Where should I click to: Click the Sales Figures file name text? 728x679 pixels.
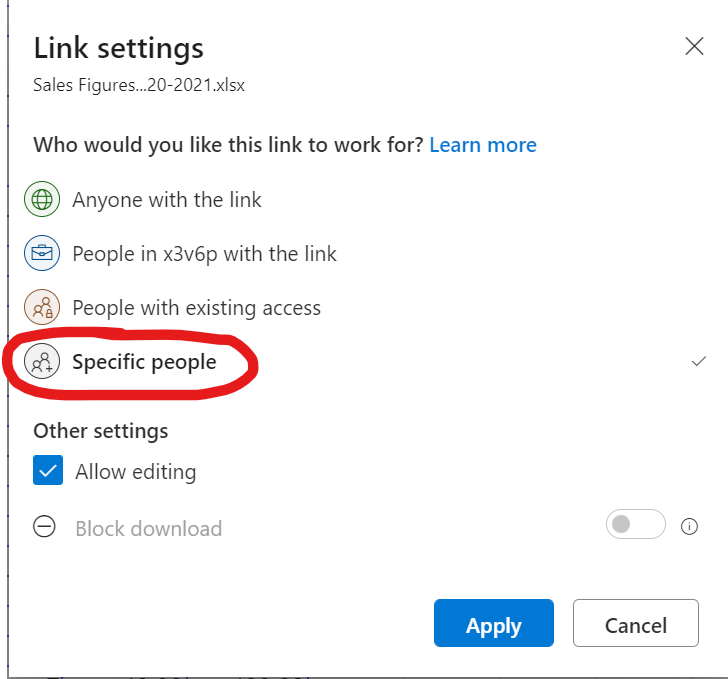139,85
